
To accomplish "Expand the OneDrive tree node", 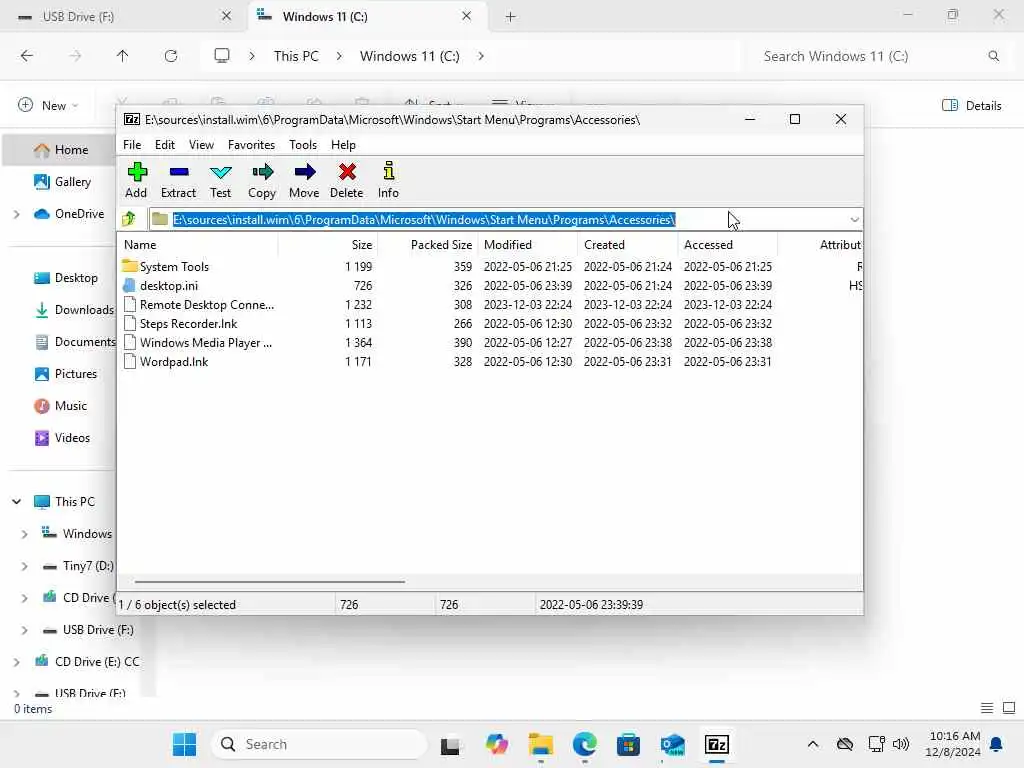I will (17, 214).
